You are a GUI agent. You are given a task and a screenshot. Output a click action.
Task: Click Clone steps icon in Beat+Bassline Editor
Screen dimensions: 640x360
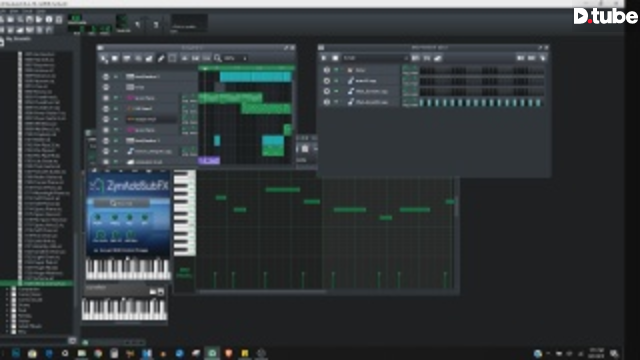(542, 58)
